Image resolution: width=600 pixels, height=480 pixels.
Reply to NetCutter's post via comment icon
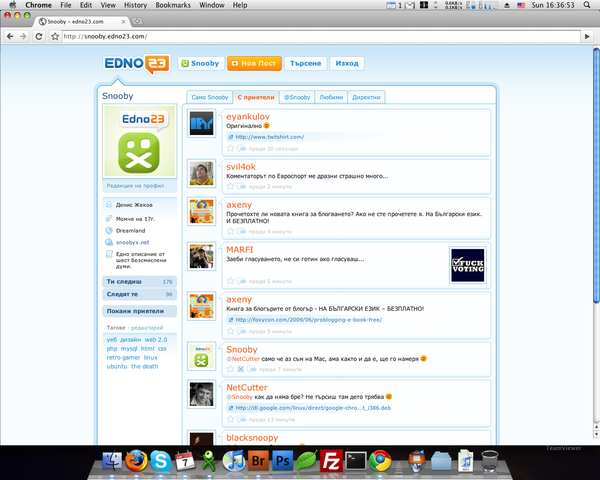coord(241,419)
